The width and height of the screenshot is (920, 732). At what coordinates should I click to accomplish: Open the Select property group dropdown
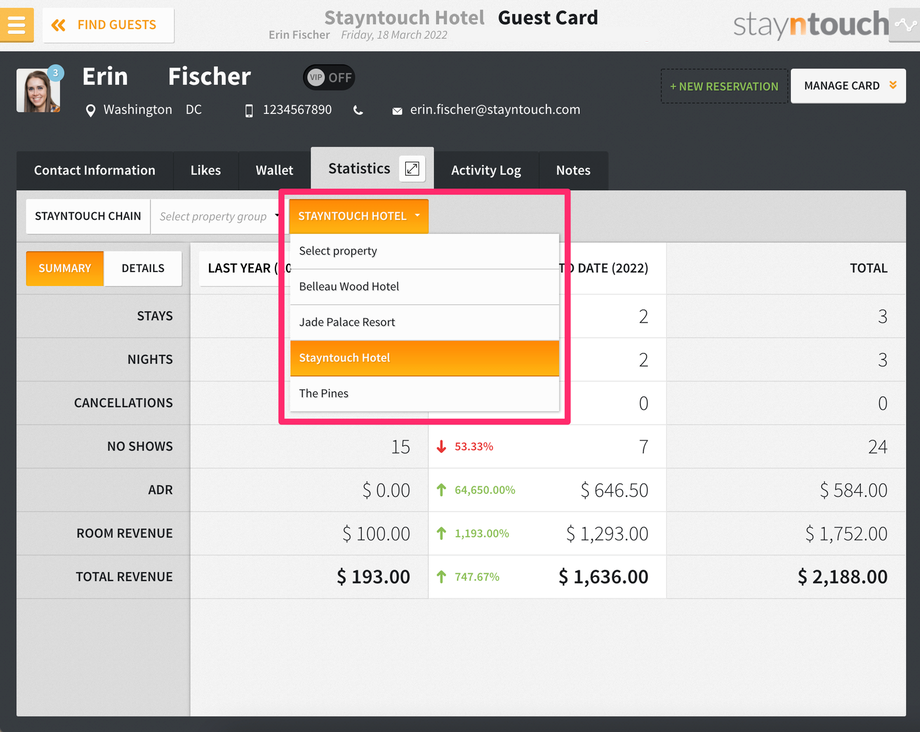[x=218, y=216]
